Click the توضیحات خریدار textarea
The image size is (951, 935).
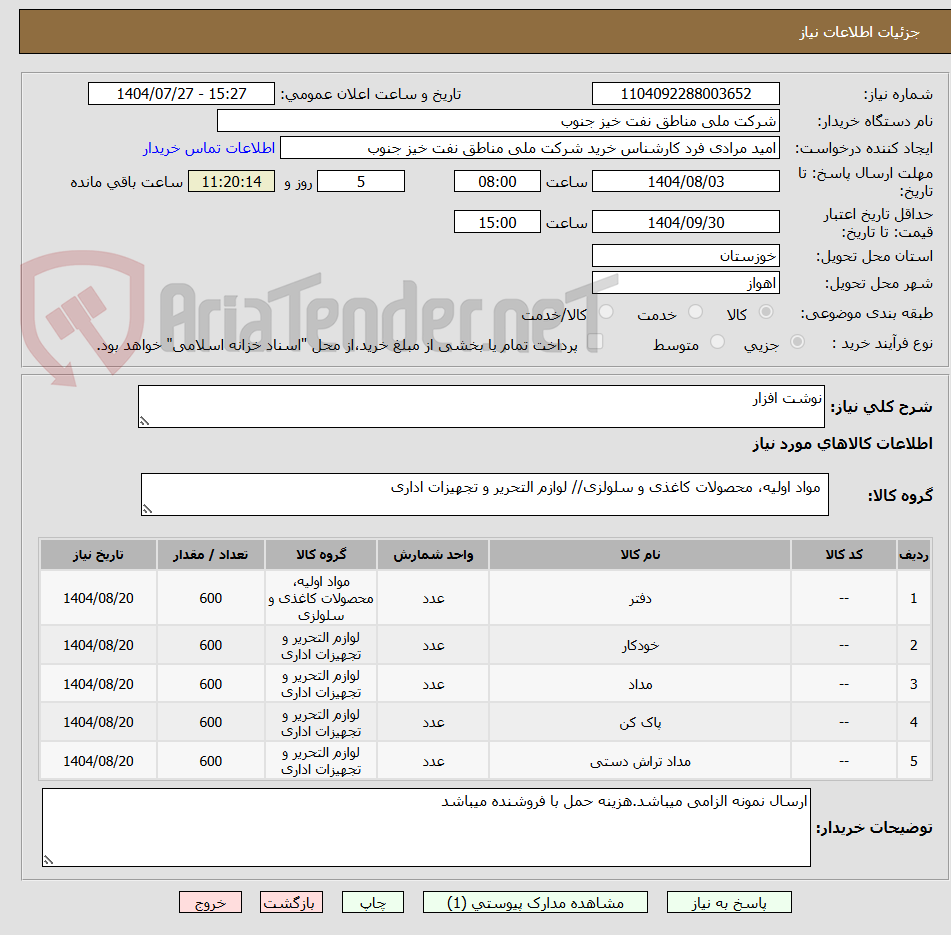point(426,827)
